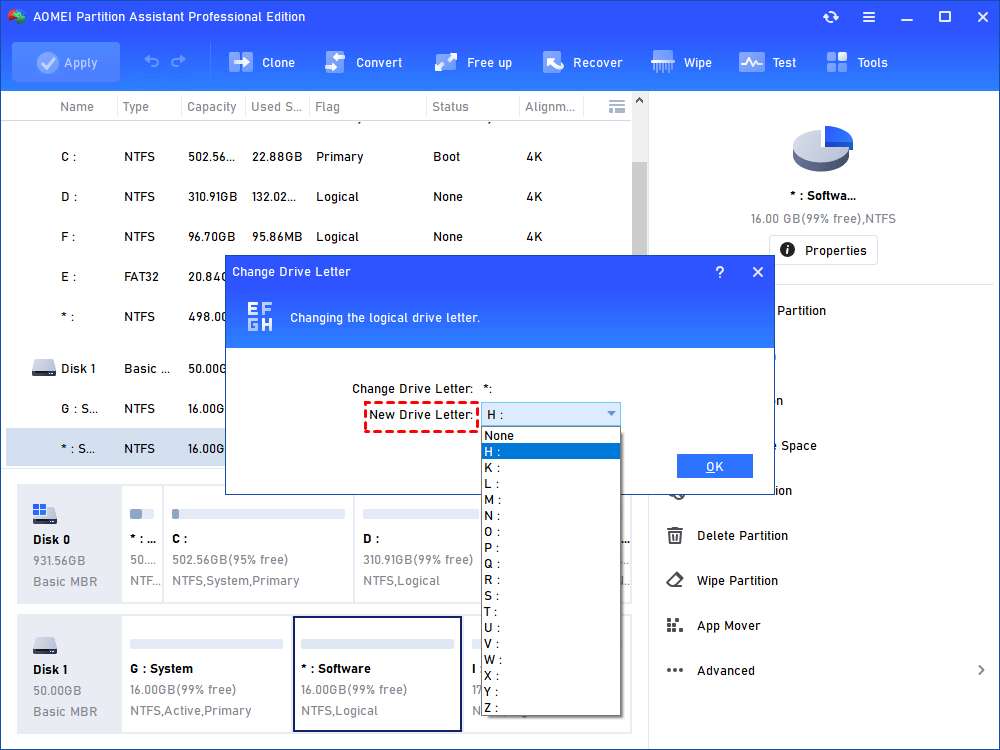1000x750 pixels.
Task: Select G : System block in Disk 1 map
Action: point(206,673)
